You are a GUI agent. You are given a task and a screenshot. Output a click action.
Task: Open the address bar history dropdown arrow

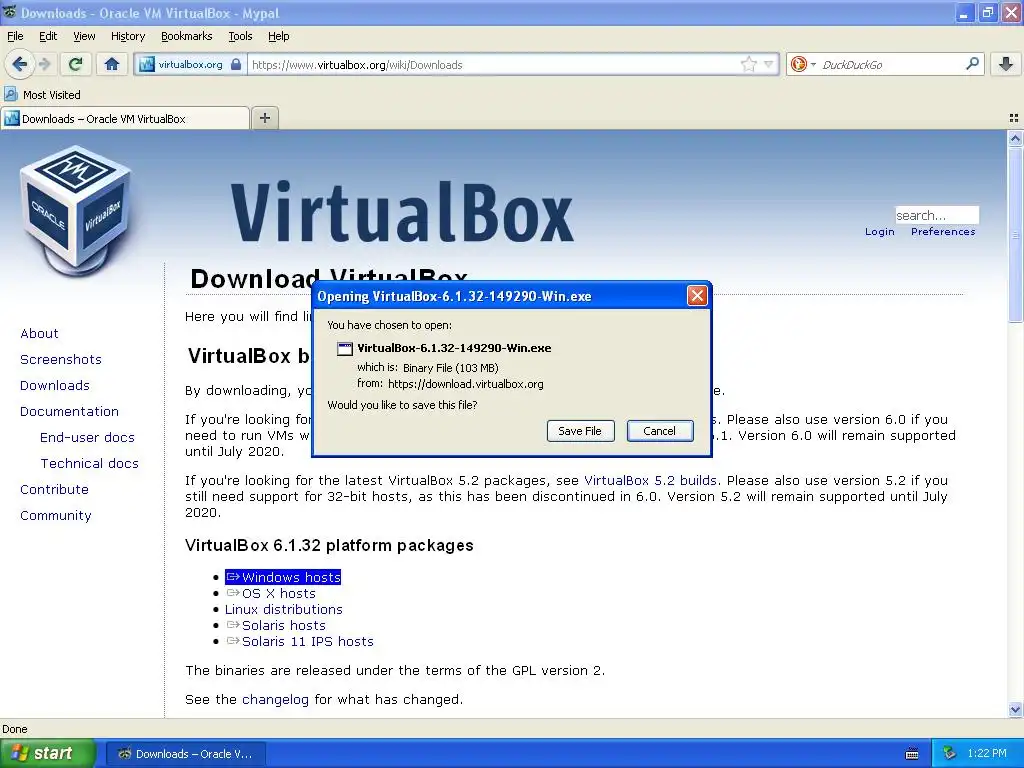[769, 64]
